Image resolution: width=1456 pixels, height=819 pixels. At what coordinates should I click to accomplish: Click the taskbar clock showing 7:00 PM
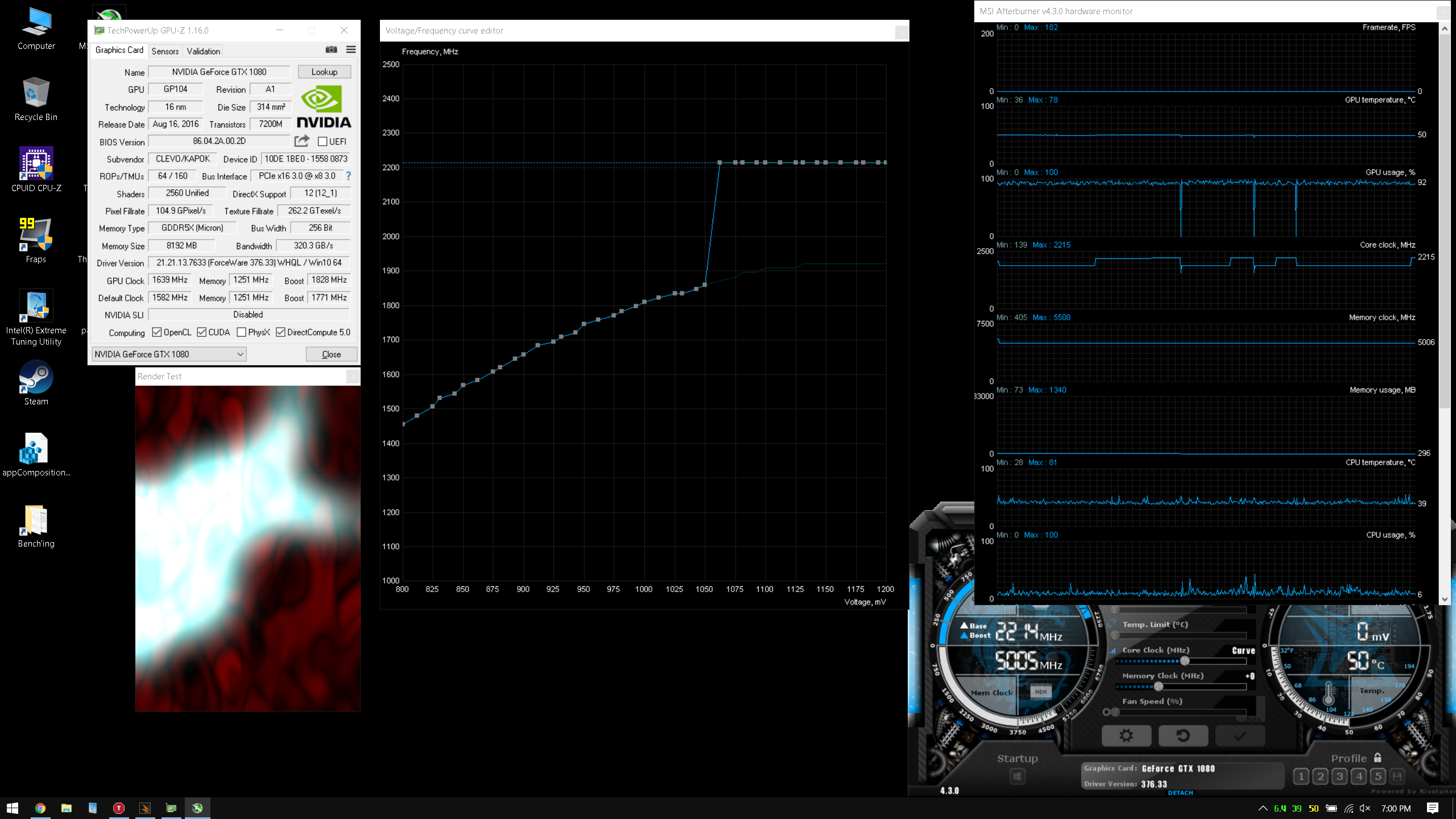pyautogui.click(x=1396, y=808)
